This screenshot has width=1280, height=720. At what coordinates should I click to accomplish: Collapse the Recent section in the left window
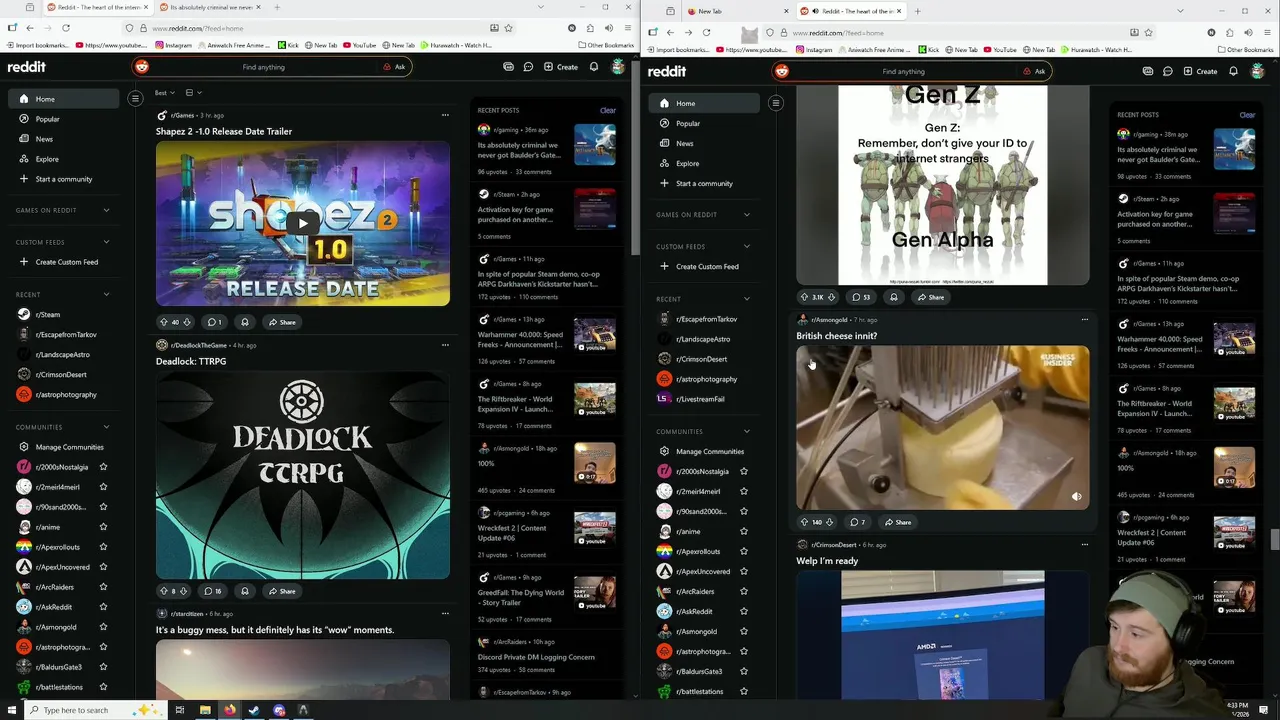click(x=106, y=295)
